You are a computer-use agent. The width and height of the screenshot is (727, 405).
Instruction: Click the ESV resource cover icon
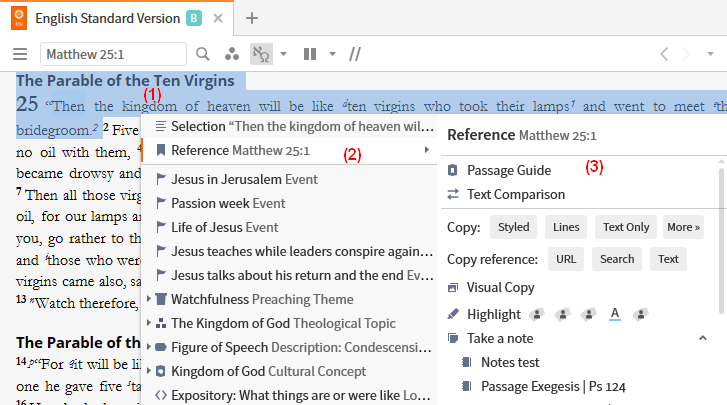[x=19, y=19]
